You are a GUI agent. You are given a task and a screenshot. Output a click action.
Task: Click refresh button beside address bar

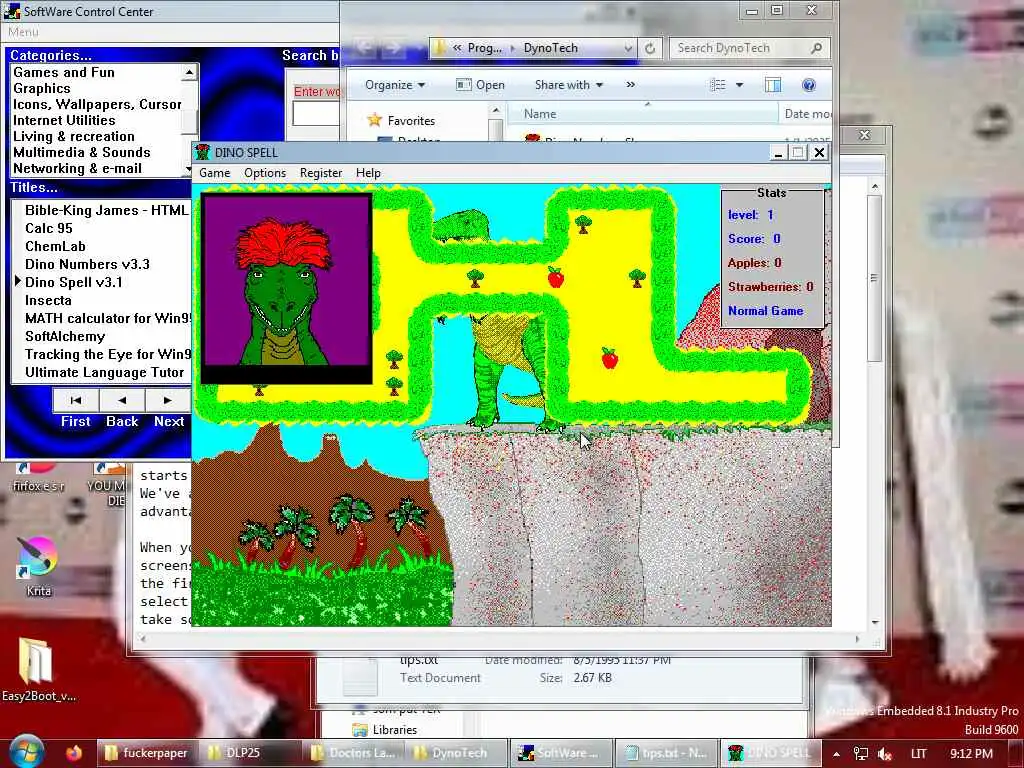pyautogui.click(x=650, y=48)
